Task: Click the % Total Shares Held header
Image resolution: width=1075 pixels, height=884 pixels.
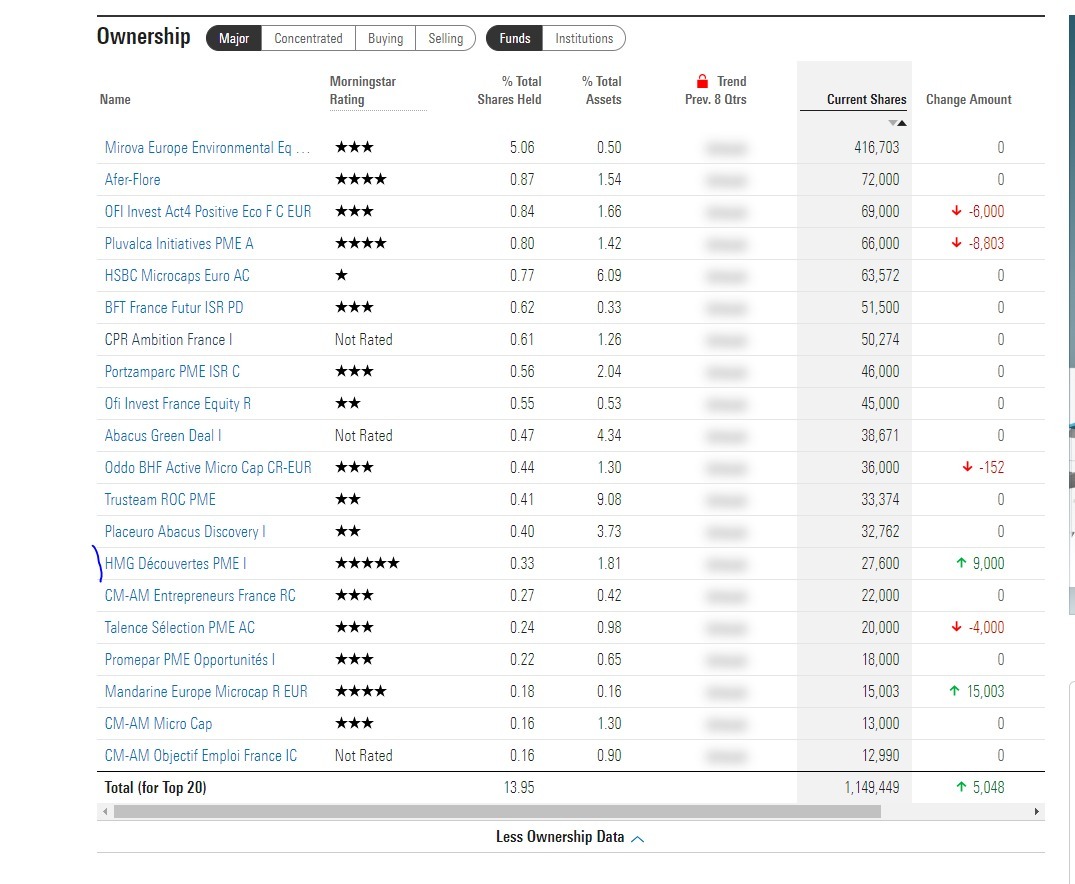Action: pyautogui.click(x=509, y=91)
